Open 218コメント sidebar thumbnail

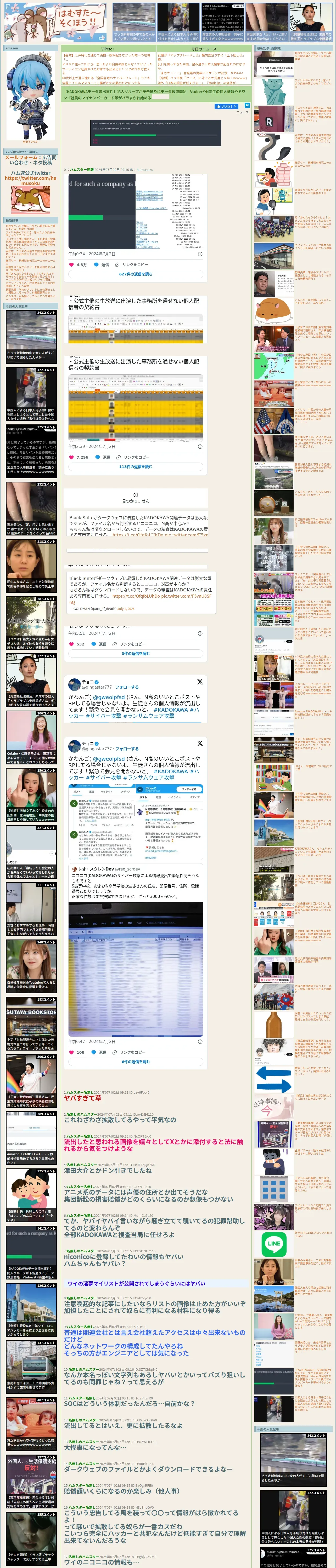pos(32,566)
